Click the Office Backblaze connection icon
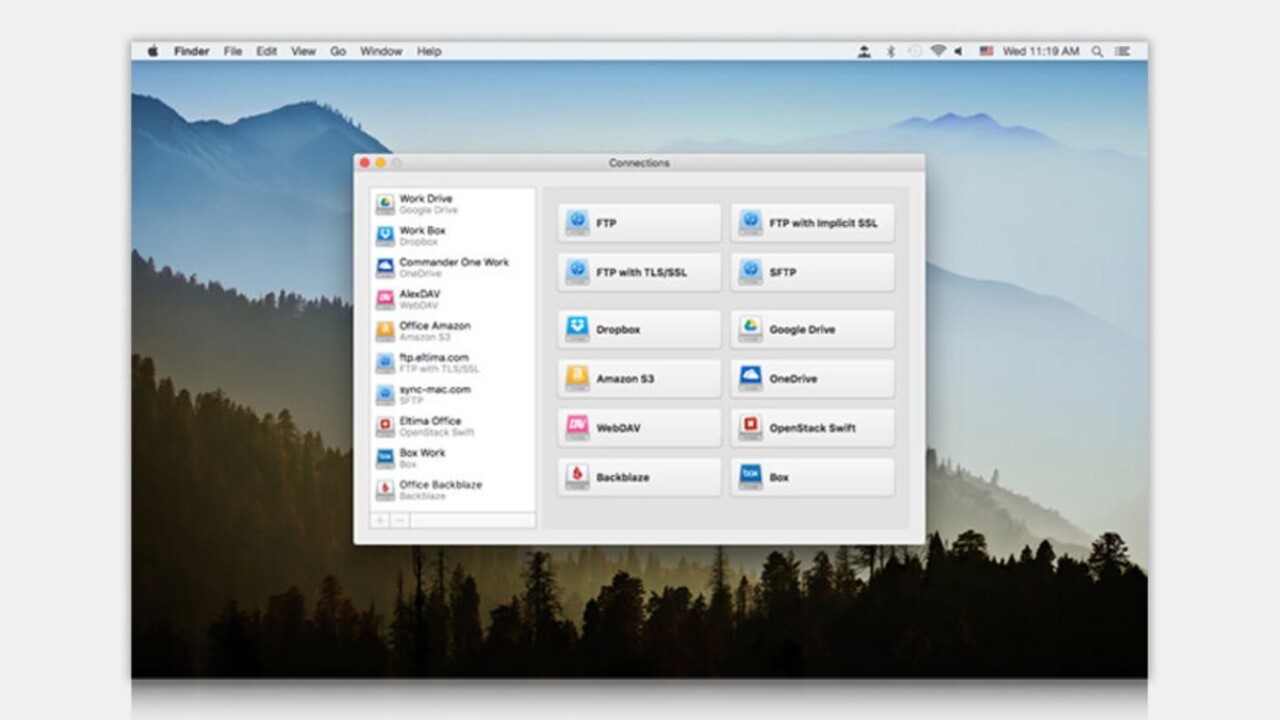 click(385, 490)
